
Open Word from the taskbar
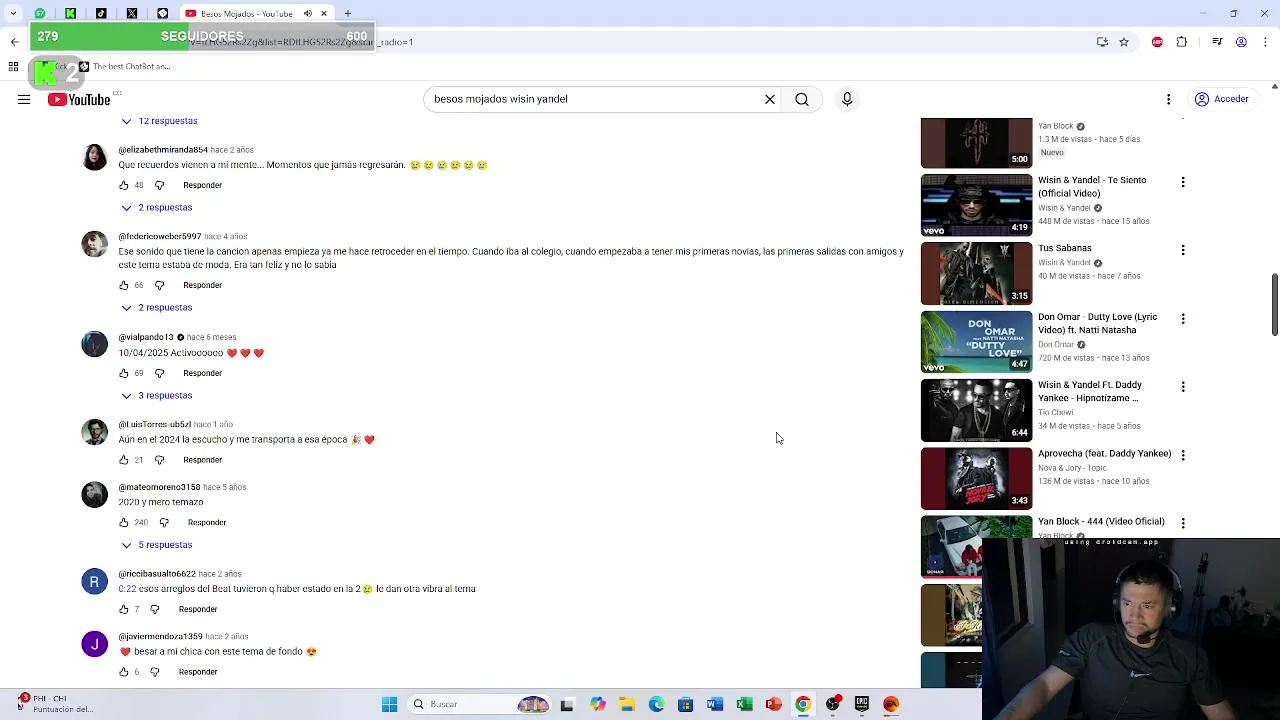715,704
